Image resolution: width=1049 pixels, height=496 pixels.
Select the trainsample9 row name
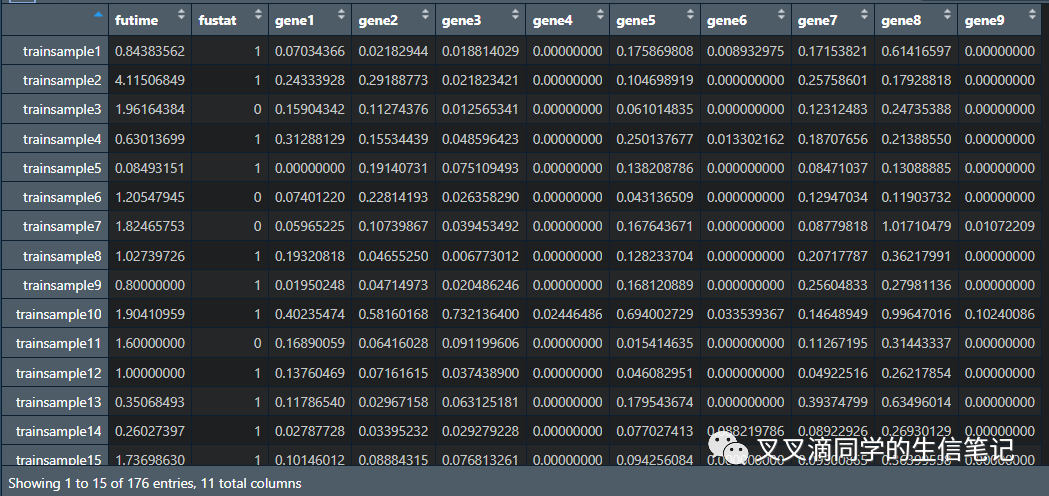click(x=62, y=285)
